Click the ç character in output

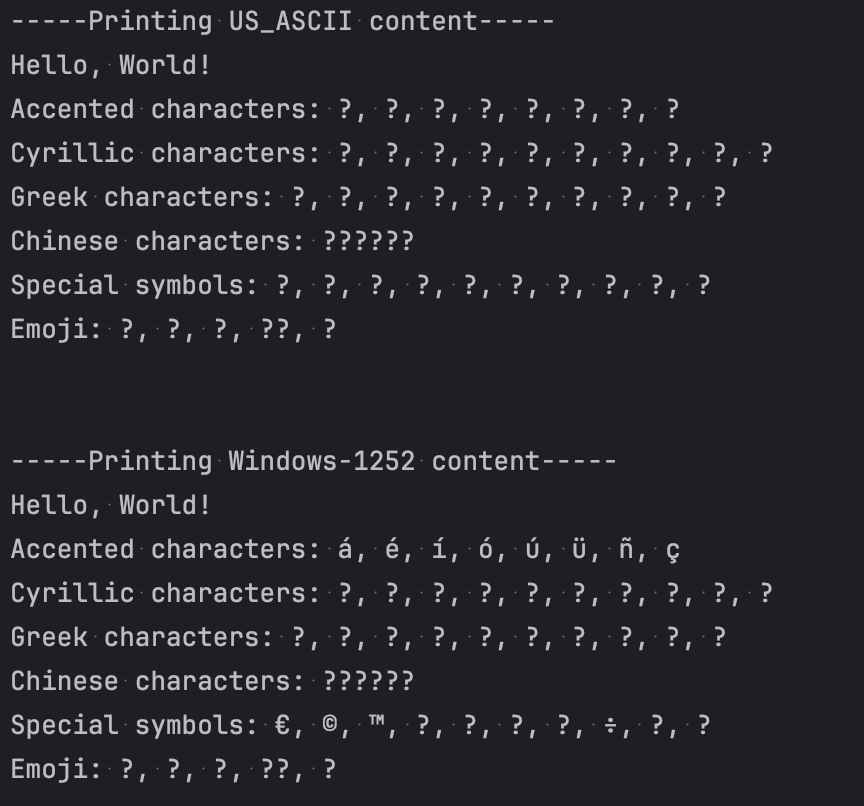tap(673, 551)
